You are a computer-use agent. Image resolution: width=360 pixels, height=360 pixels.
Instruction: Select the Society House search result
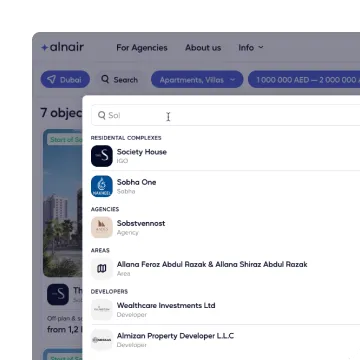tap(225, 156)
